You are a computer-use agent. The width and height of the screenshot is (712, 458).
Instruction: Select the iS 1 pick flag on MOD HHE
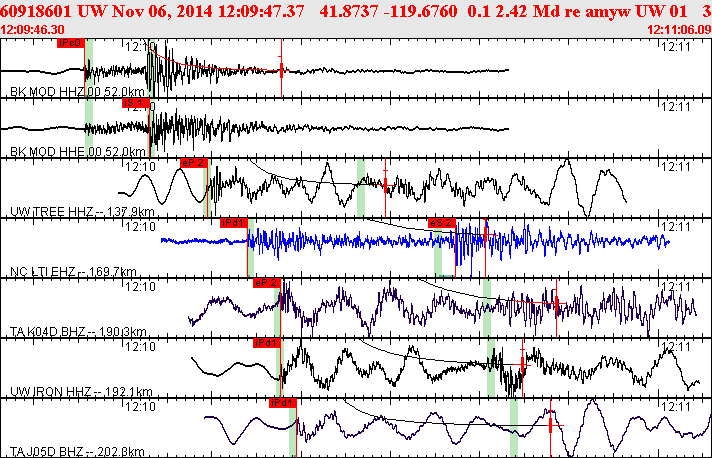135,103
